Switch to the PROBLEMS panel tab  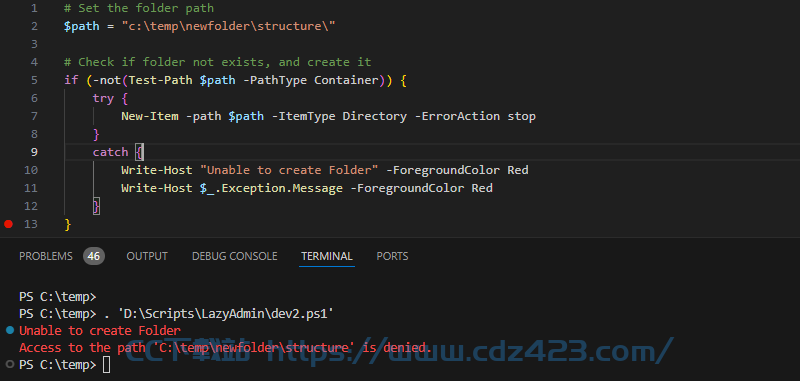46,256
